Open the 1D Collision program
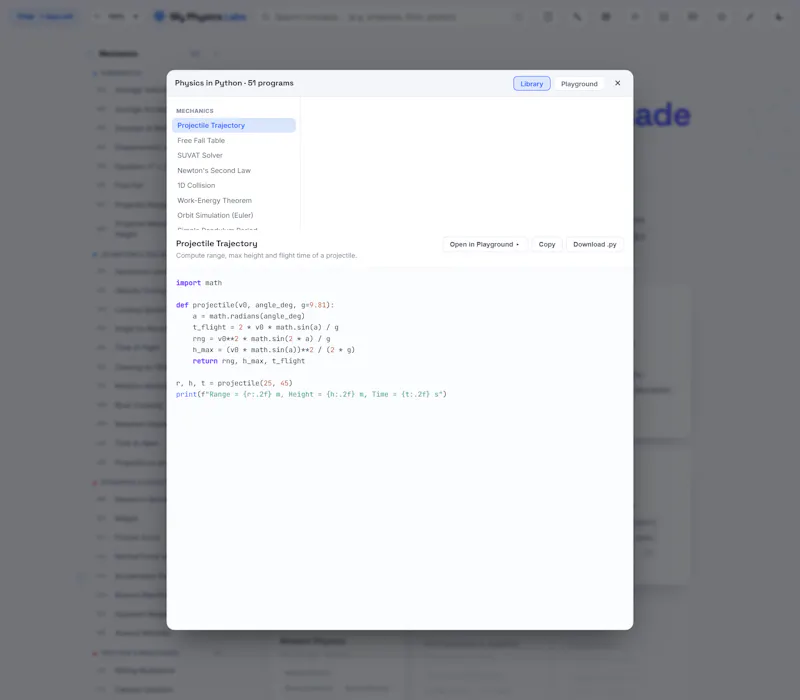Screen dimensions: 800x700 (234, 185)
